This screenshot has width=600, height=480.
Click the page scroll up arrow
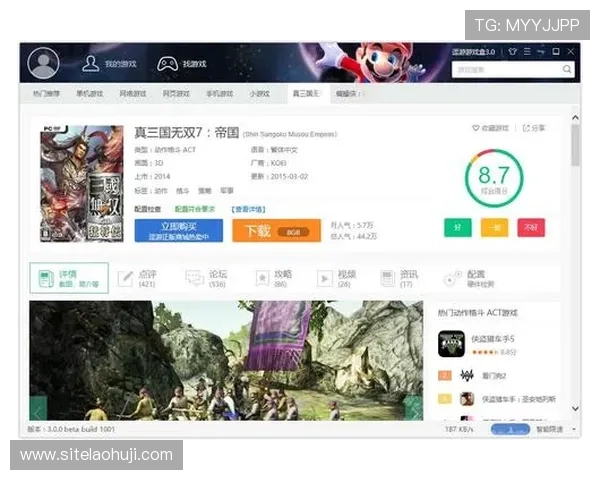coord(575,117)
